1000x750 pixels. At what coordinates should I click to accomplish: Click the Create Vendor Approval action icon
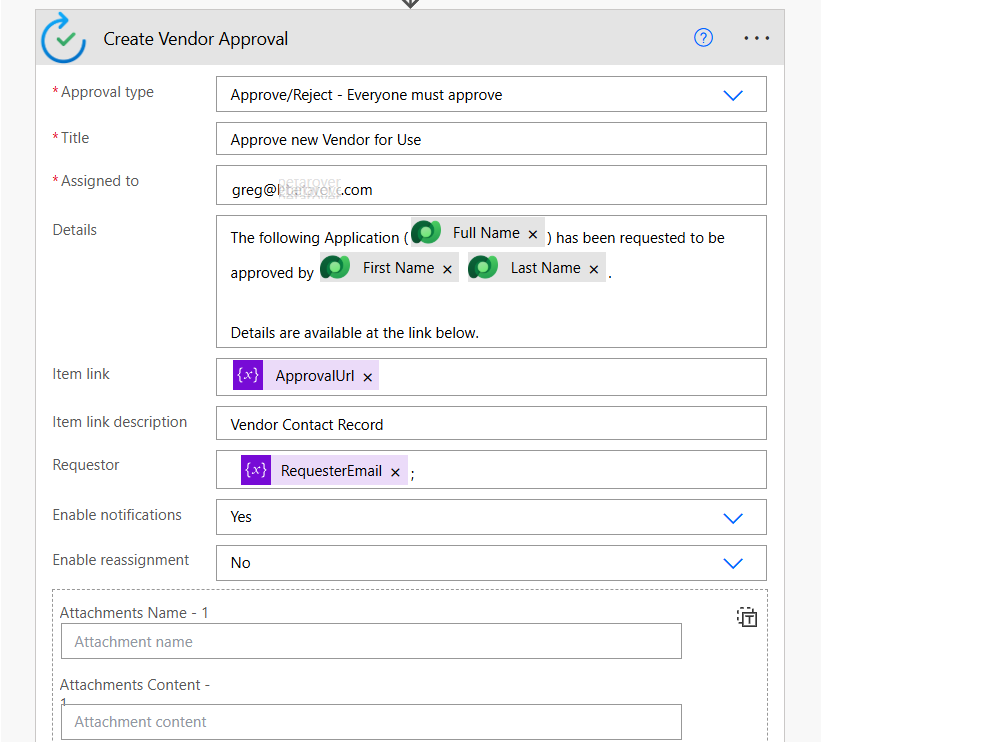point(64,38)
